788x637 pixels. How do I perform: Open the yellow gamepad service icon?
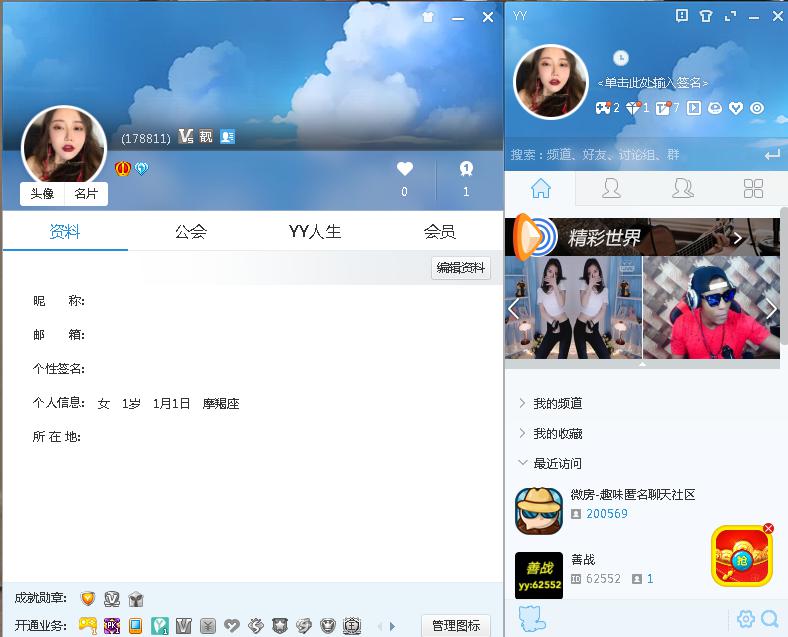[88, 625]
